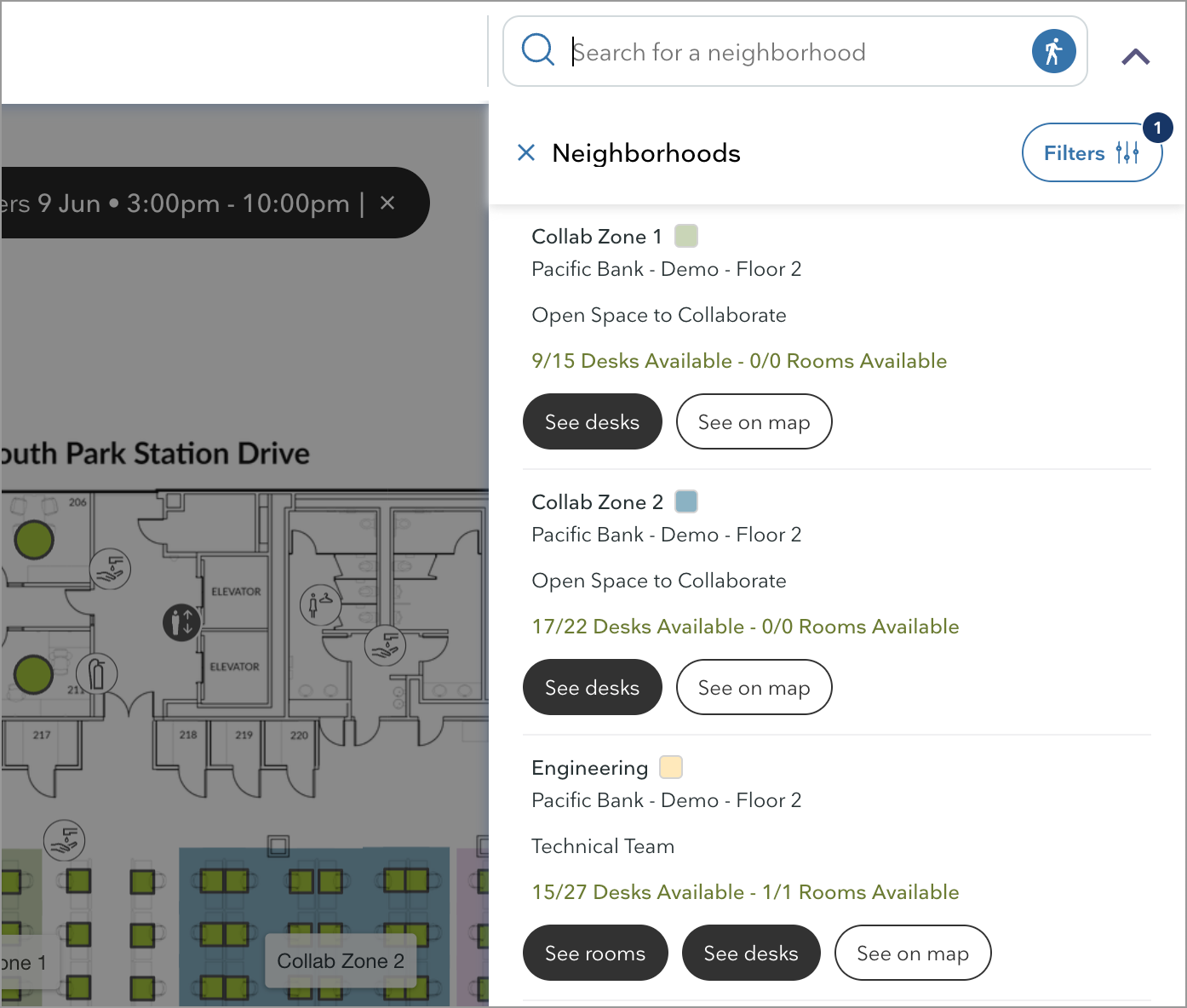See rooms for Engineering neighborhood

click(x=594, y=953)
